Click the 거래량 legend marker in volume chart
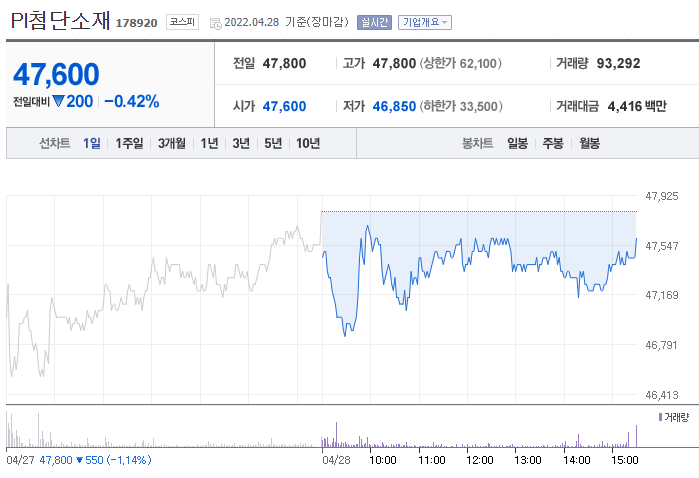The height and width of the screenshot is (478, 699). (660, 417)
